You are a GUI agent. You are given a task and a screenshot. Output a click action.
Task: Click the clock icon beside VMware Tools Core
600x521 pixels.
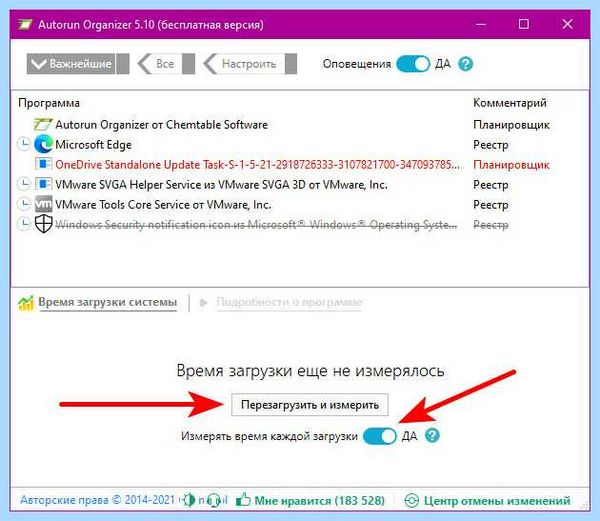coord(24,204)
